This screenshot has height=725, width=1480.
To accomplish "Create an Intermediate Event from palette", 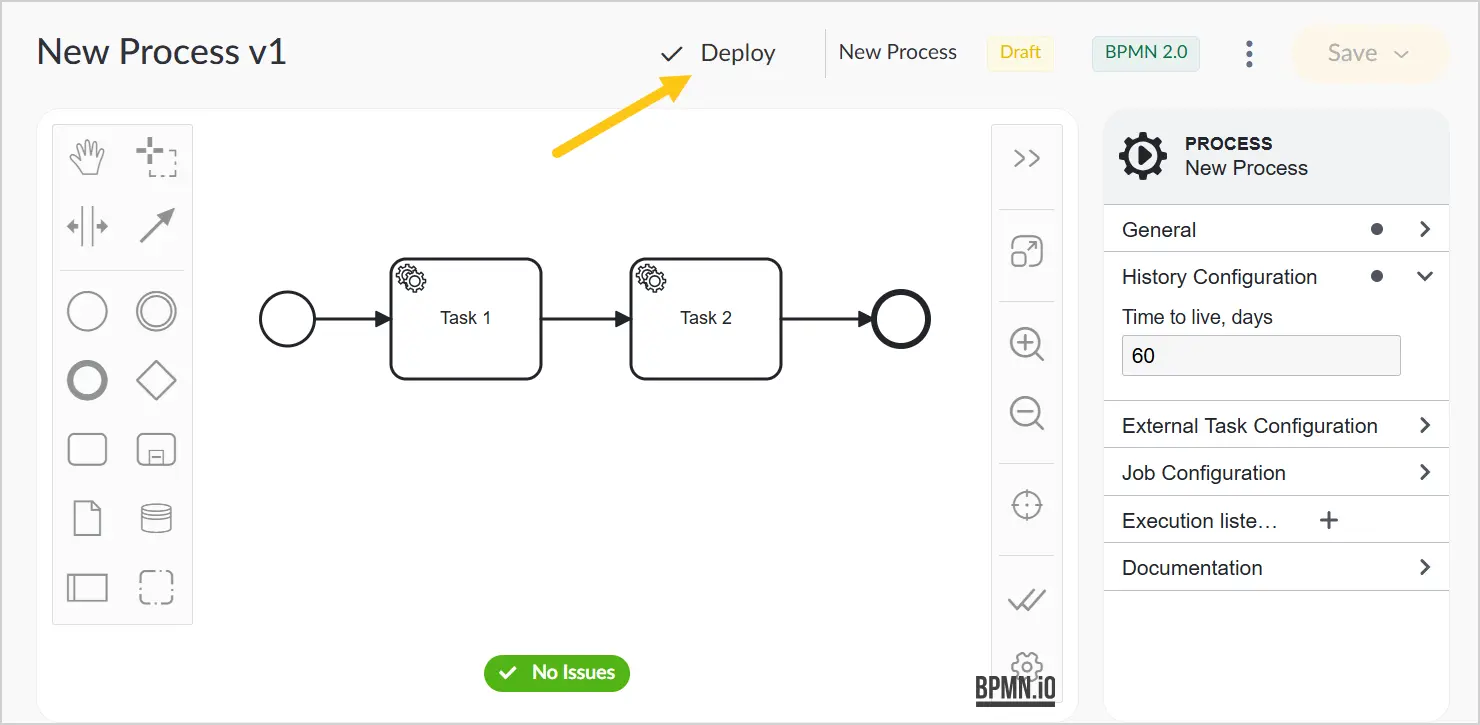I will pyautogui.click(x=156, y=312).
